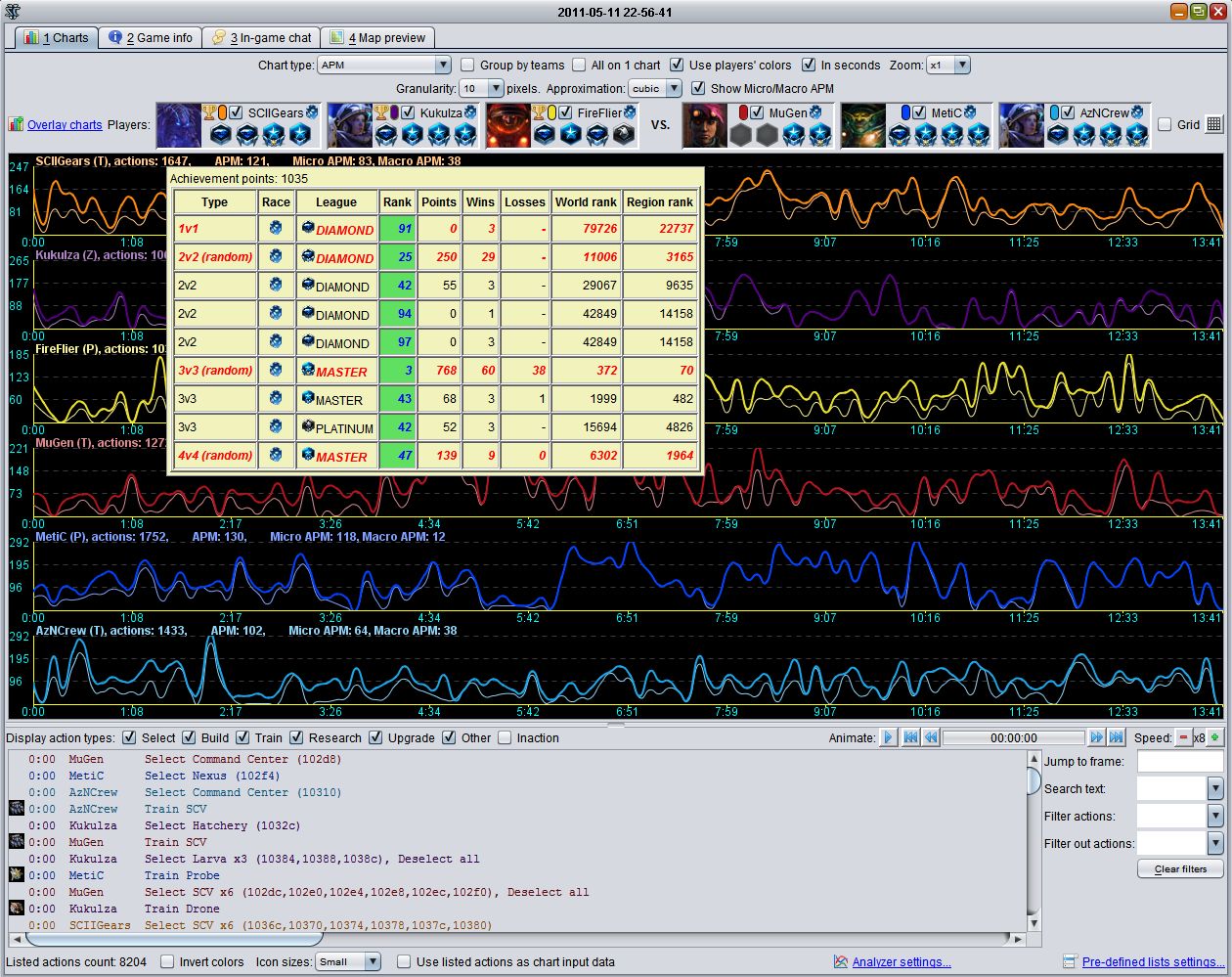1232x977 pixels.
Task: Open the Icon sizes dropdown
Action: pyautogui.click(x=347, y=961)
